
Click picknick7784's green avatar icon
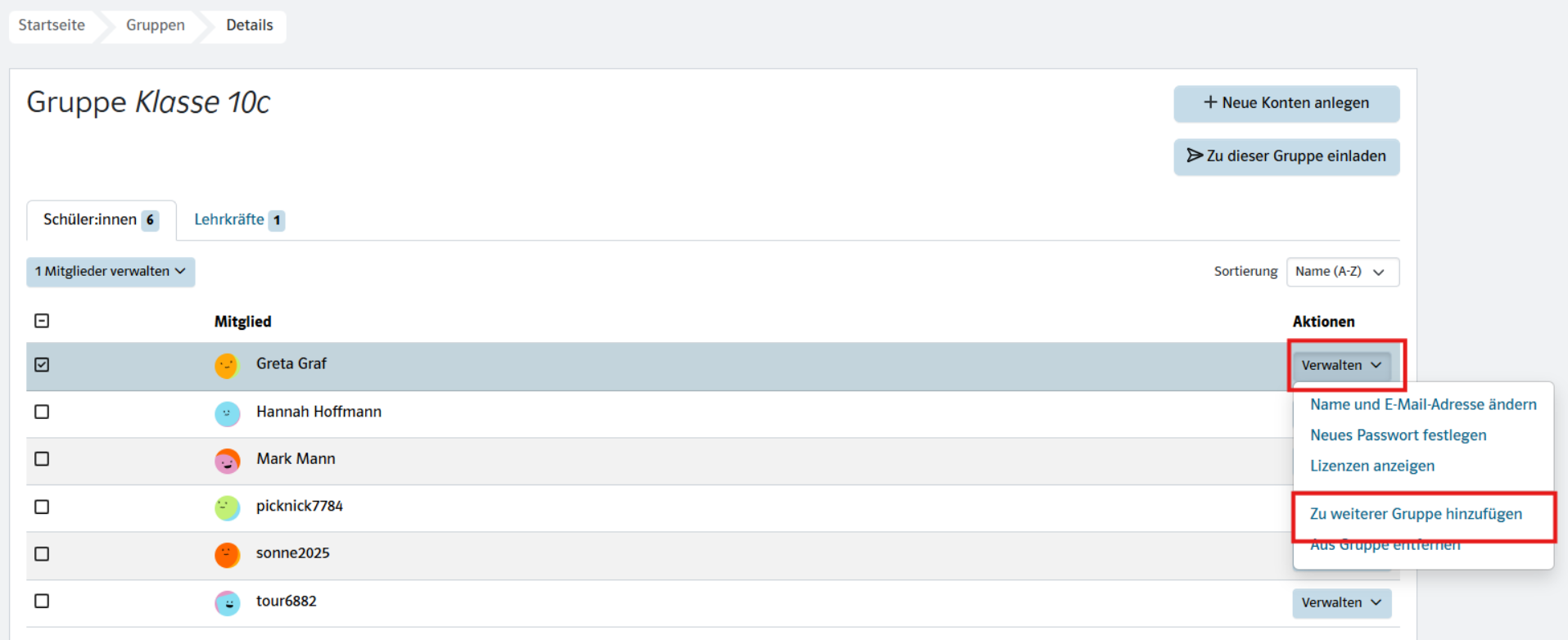pos(227,508)
